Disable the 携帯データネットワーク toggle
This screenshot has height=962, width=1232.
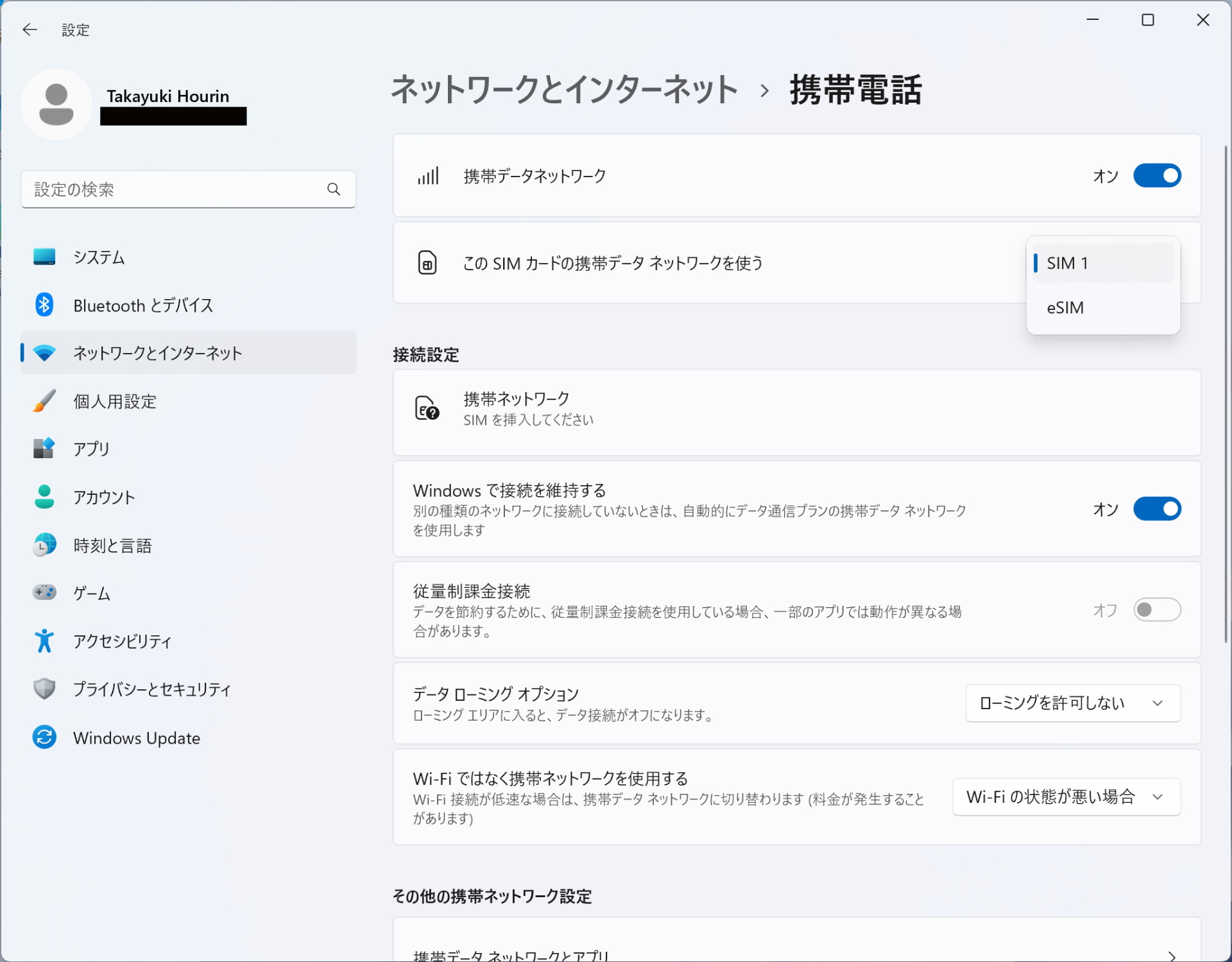tap(1156, 176)
